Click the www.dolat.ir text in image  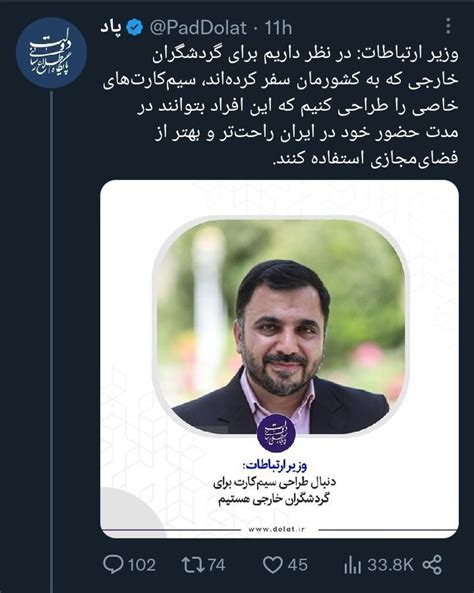coord(277,529)
